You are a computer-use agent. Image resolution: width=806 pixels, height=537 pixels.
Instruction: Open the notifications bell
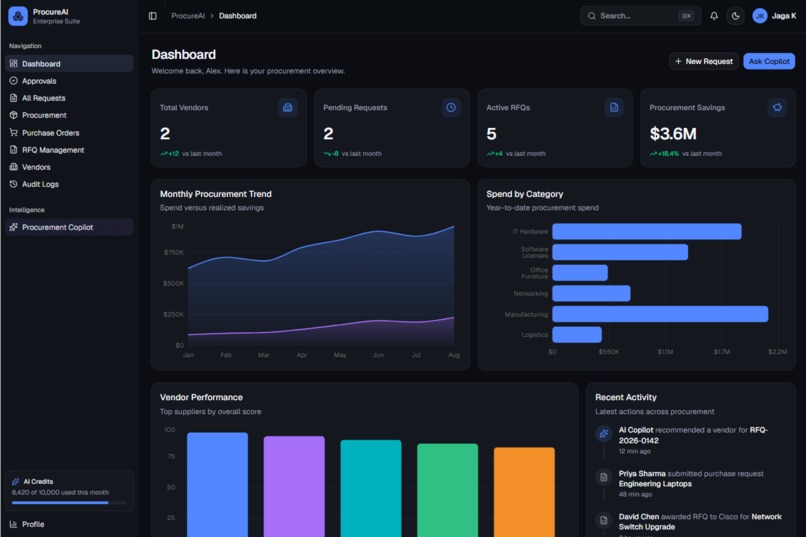click(x=714, y=16)
